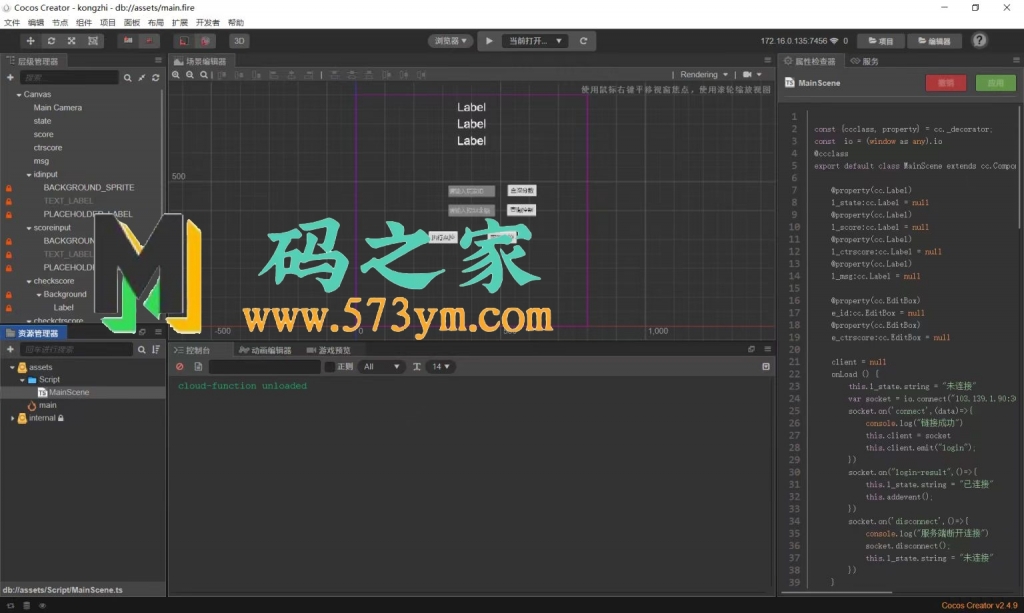Open the help question mark icon

(979, 40)
